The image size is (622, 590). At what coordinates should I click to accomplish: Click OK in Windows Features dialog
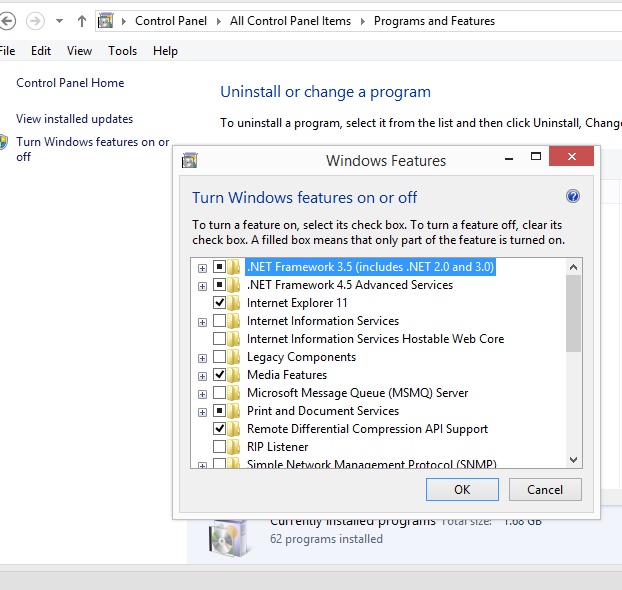point(462,489)
